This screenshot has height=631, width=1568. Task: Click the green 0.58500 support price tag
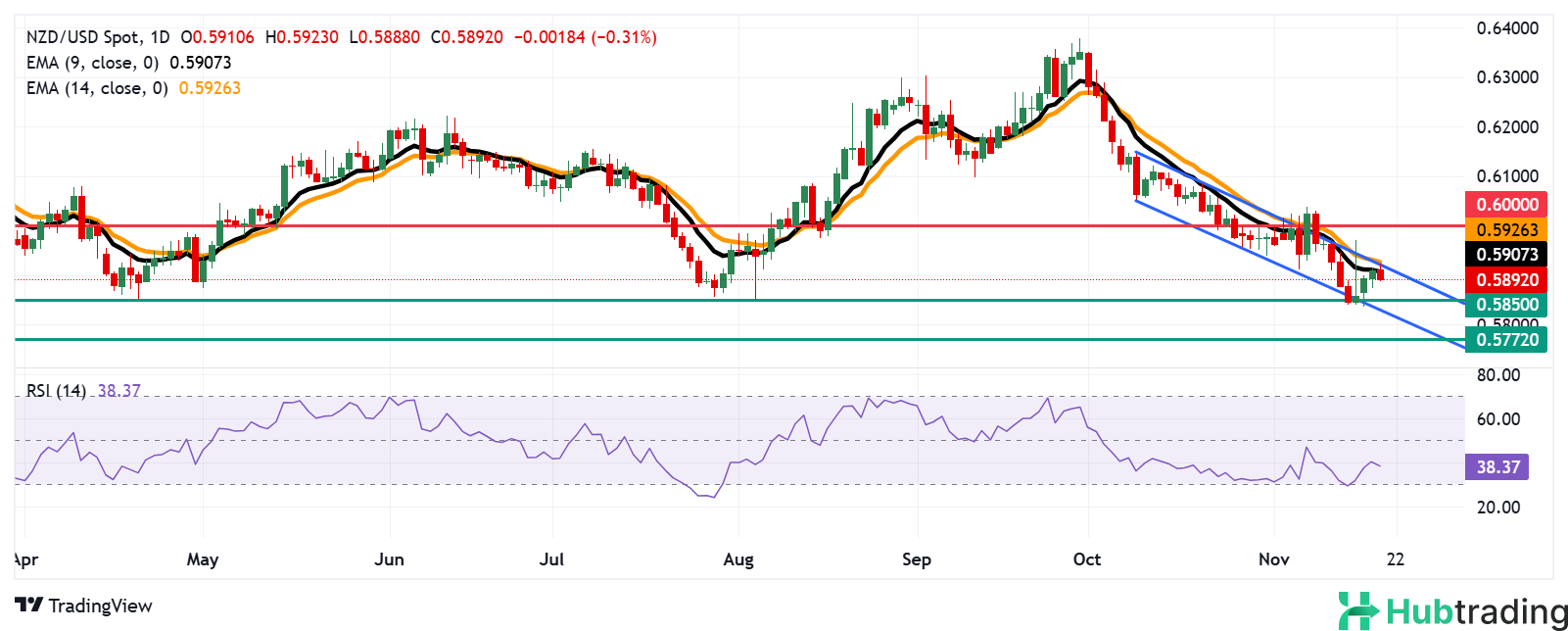[1506, 305]
